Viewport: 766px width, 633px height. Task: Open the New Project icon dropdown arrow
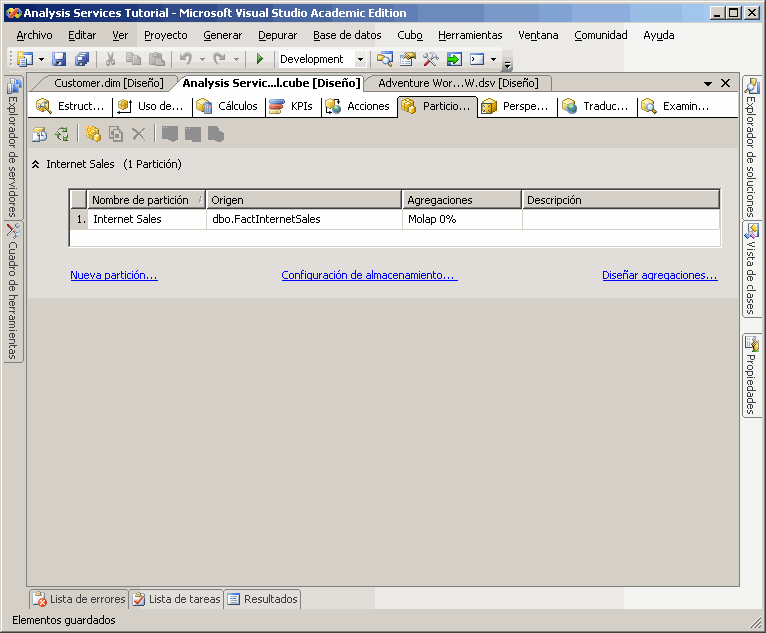42,60
